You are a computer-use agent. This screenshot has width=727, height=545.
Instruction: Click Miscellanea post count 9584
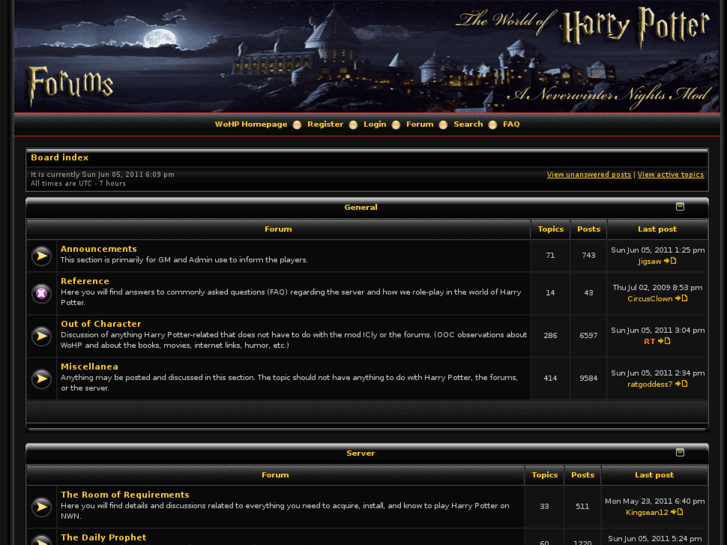pos(588,378)
